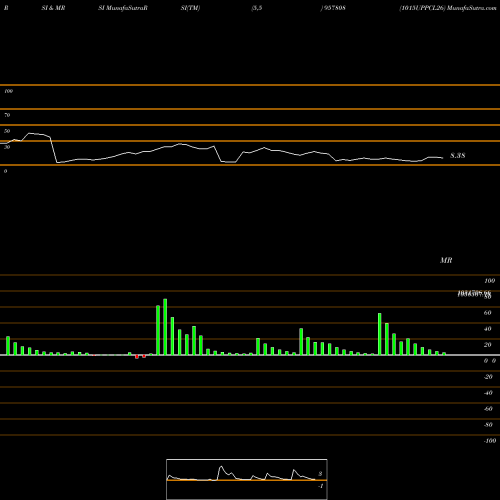Click the 'SI & MR' header text
The height and width of the screenshot is (500, 500).
(x=53, y=8)
